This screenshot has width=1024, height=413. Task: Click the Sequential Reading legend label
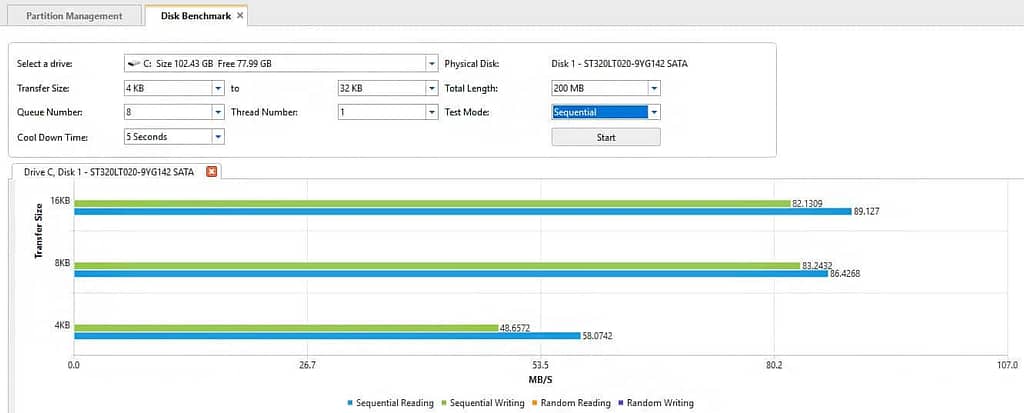coord(395,403)
